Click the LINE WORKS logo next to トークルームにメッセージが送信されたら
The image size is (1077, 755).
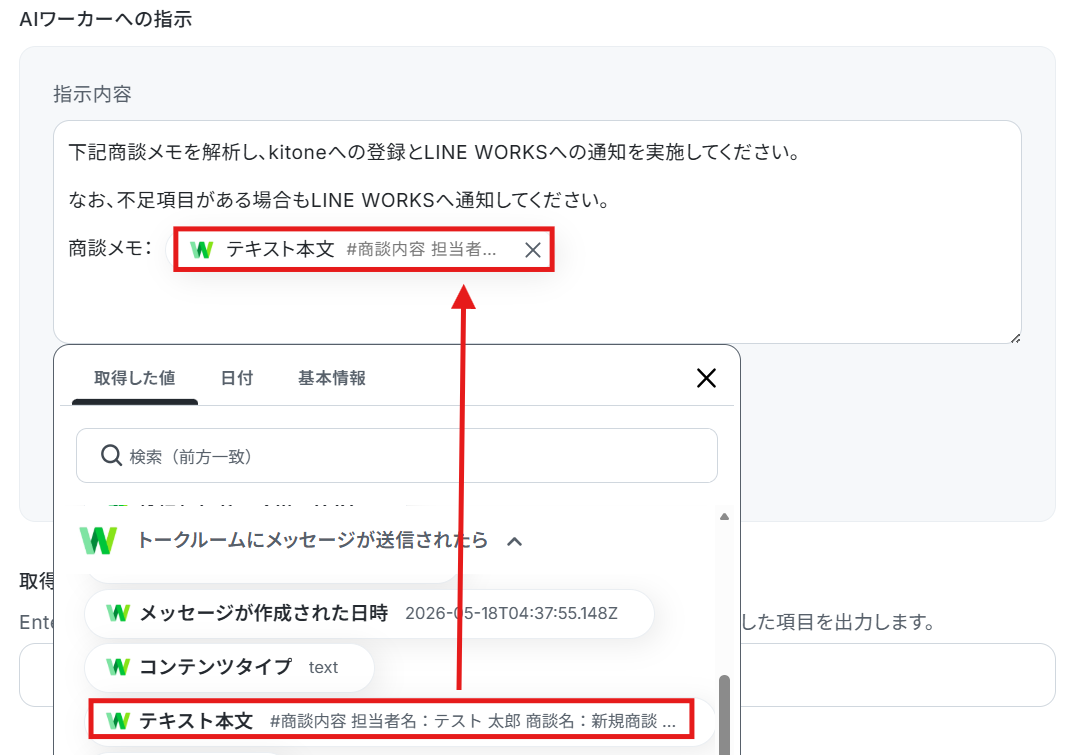coord(98,541)
